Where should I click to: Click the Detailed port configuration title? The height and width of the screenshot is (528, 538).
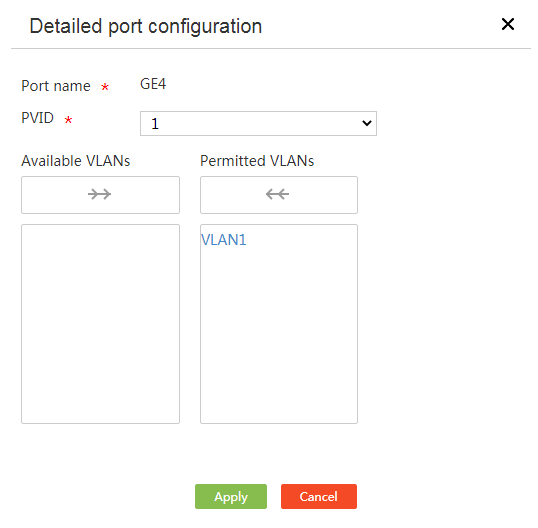coord(146,26)
